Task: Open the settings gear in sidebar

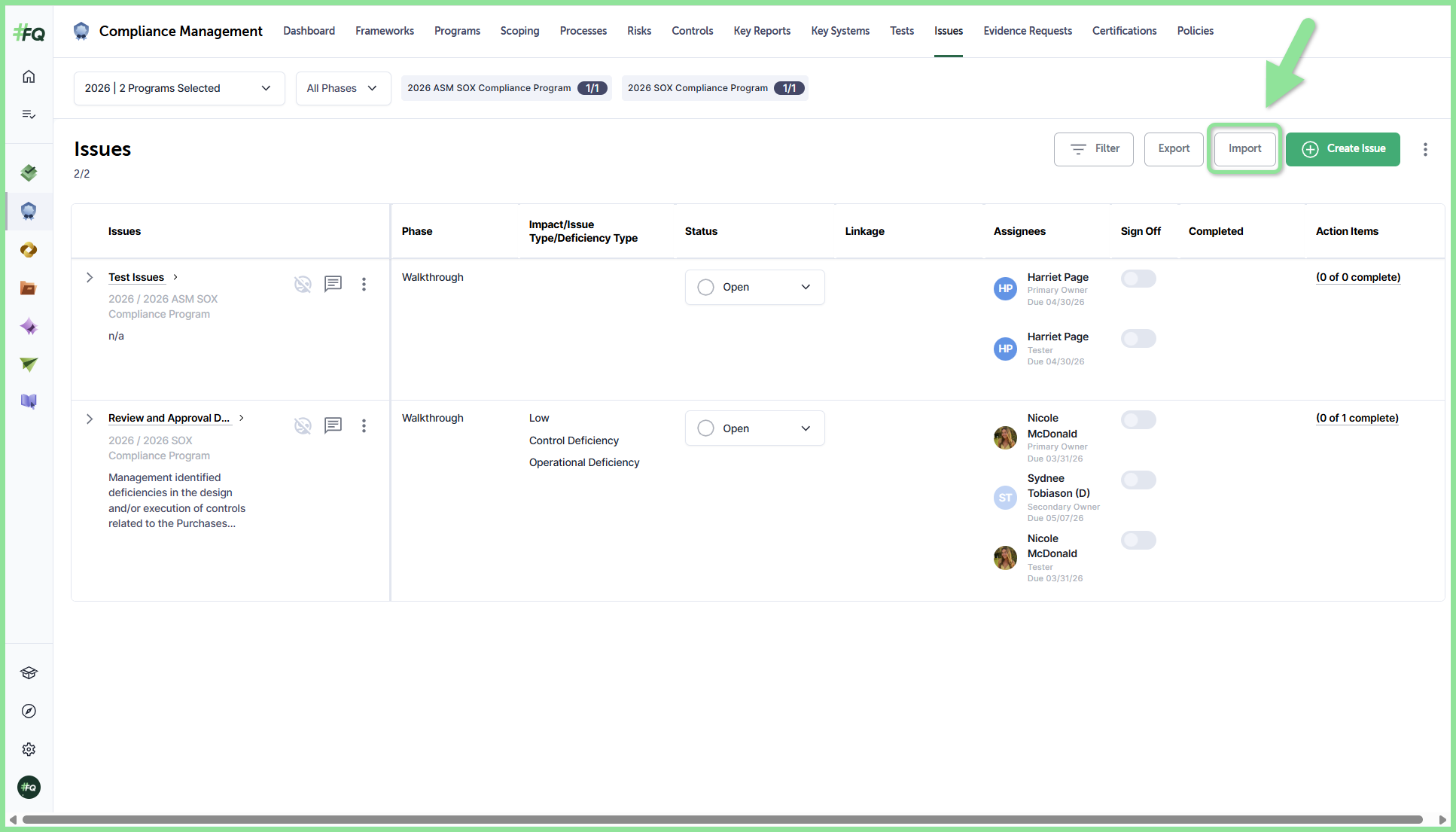Action: (x=29, y=749)
